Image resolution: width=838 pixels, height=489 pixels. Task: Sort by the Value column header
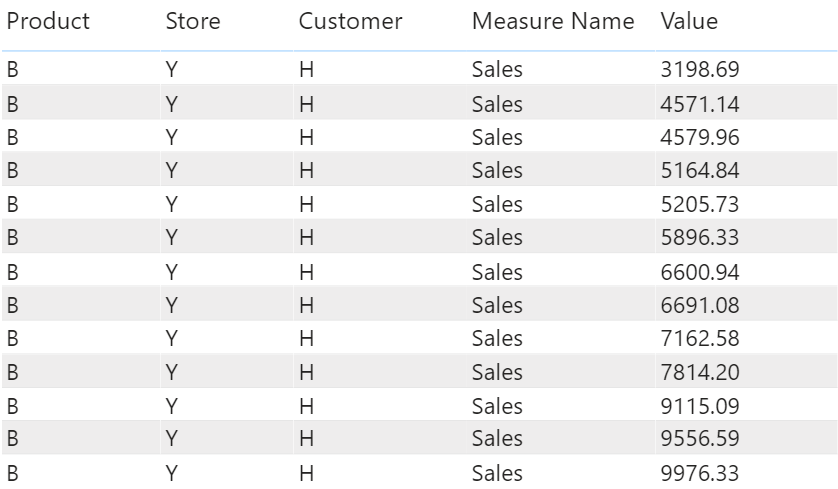pyautogui.click(x=689, y=21)
